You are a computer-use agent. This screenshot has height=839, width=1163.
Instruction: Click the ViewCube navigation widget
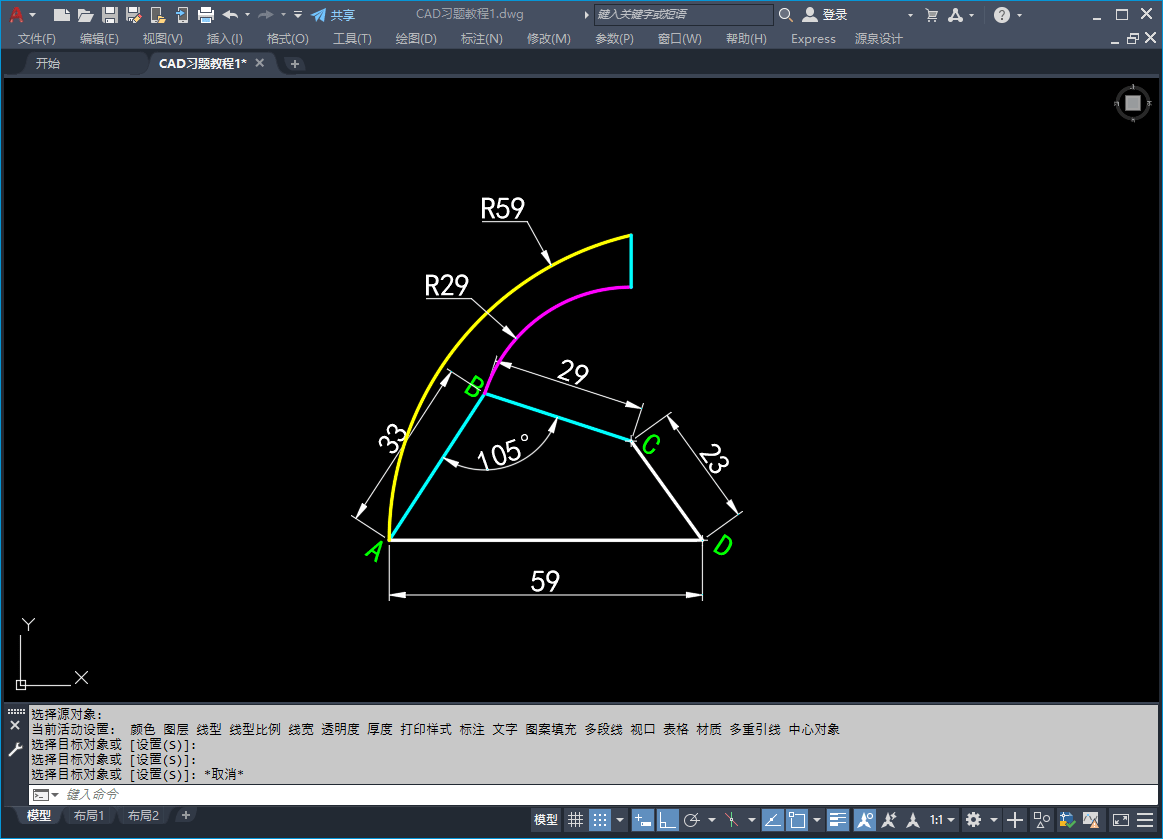1132,103
